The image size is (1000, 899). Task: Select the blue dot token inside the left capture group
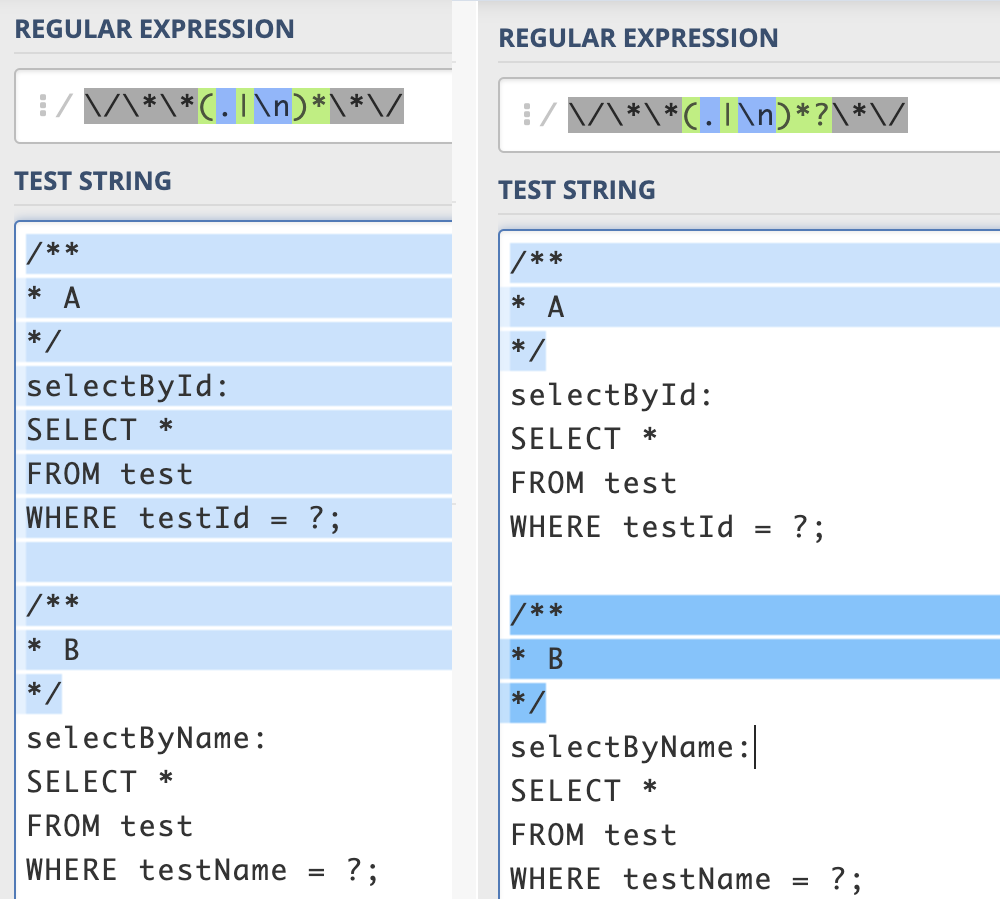click(228, 105)
